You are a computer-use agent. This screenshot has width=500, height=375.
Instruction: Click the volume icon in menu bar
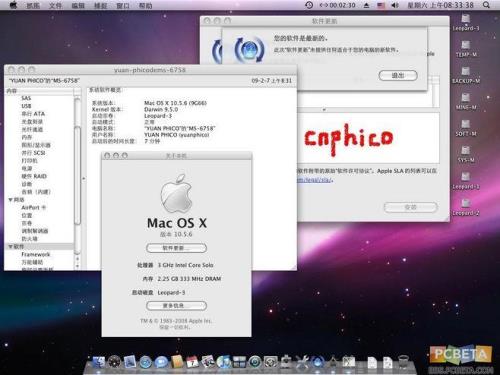pos(395,5)
